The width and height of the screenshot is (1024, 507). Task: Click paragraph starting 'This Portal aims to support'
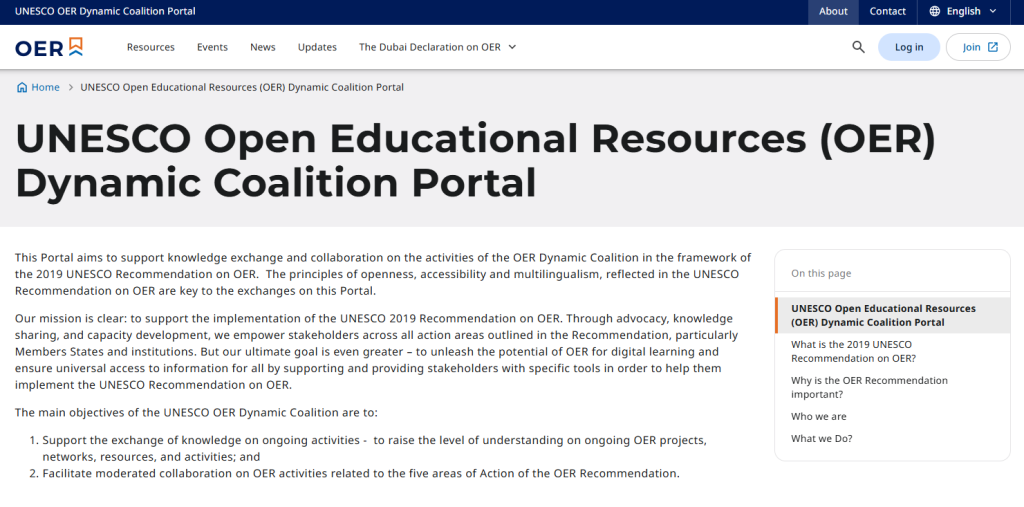pyautogui.click(x=383, y=274)
